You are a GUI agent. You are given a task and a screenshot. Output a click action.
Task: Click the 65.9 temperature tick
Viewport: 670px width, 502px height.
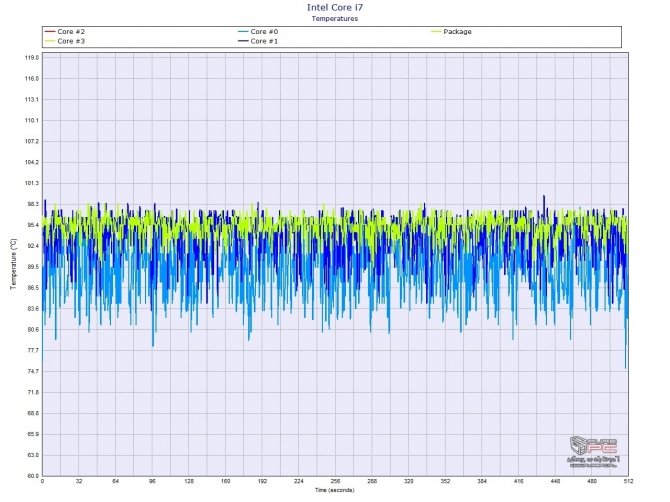tap(33, 434)
